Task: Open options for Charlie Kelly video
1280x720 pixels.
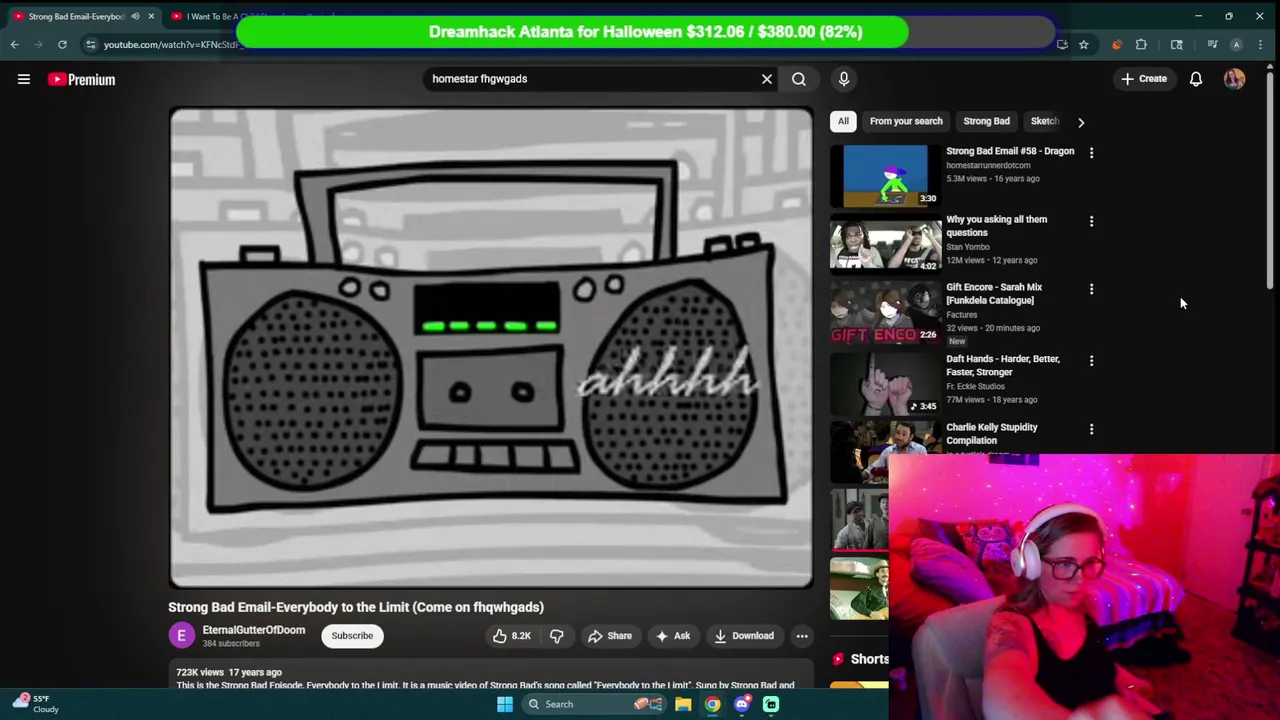Action: 1091,429
